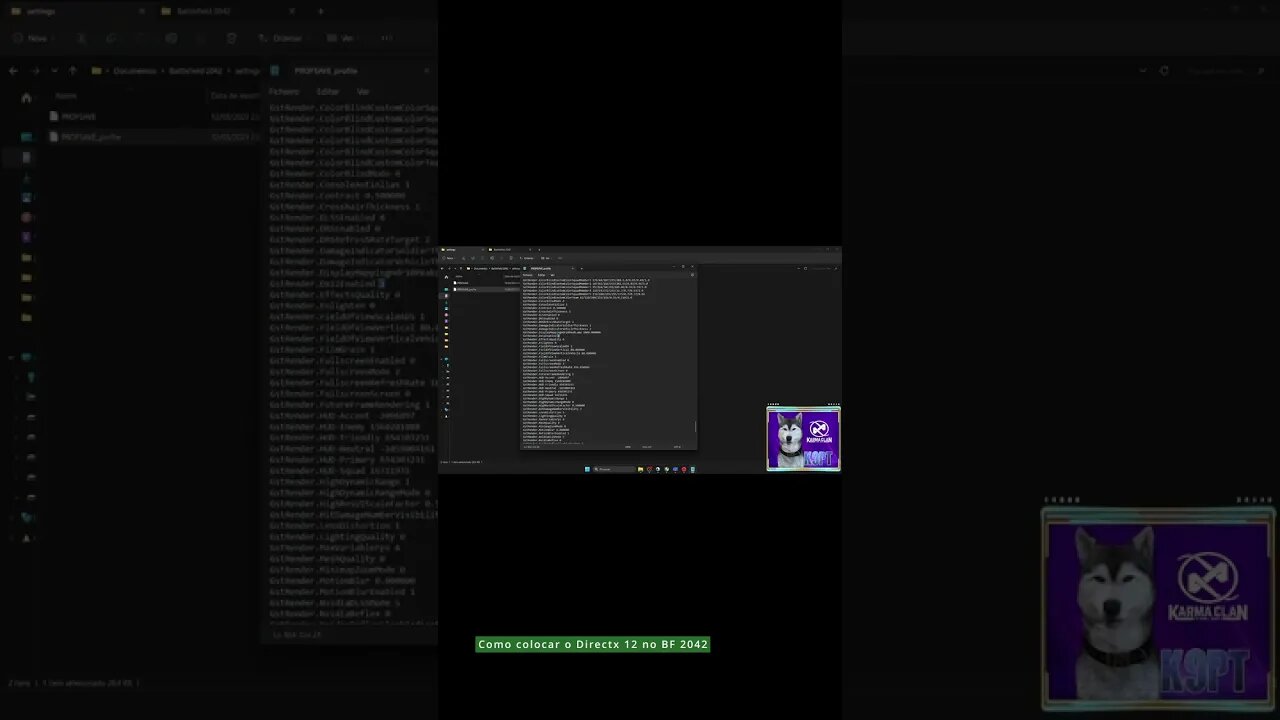This screenshot has height=720, width=1280.
Task: Click the GstRender.NvidiaReflex line
Action: point(329,614)
